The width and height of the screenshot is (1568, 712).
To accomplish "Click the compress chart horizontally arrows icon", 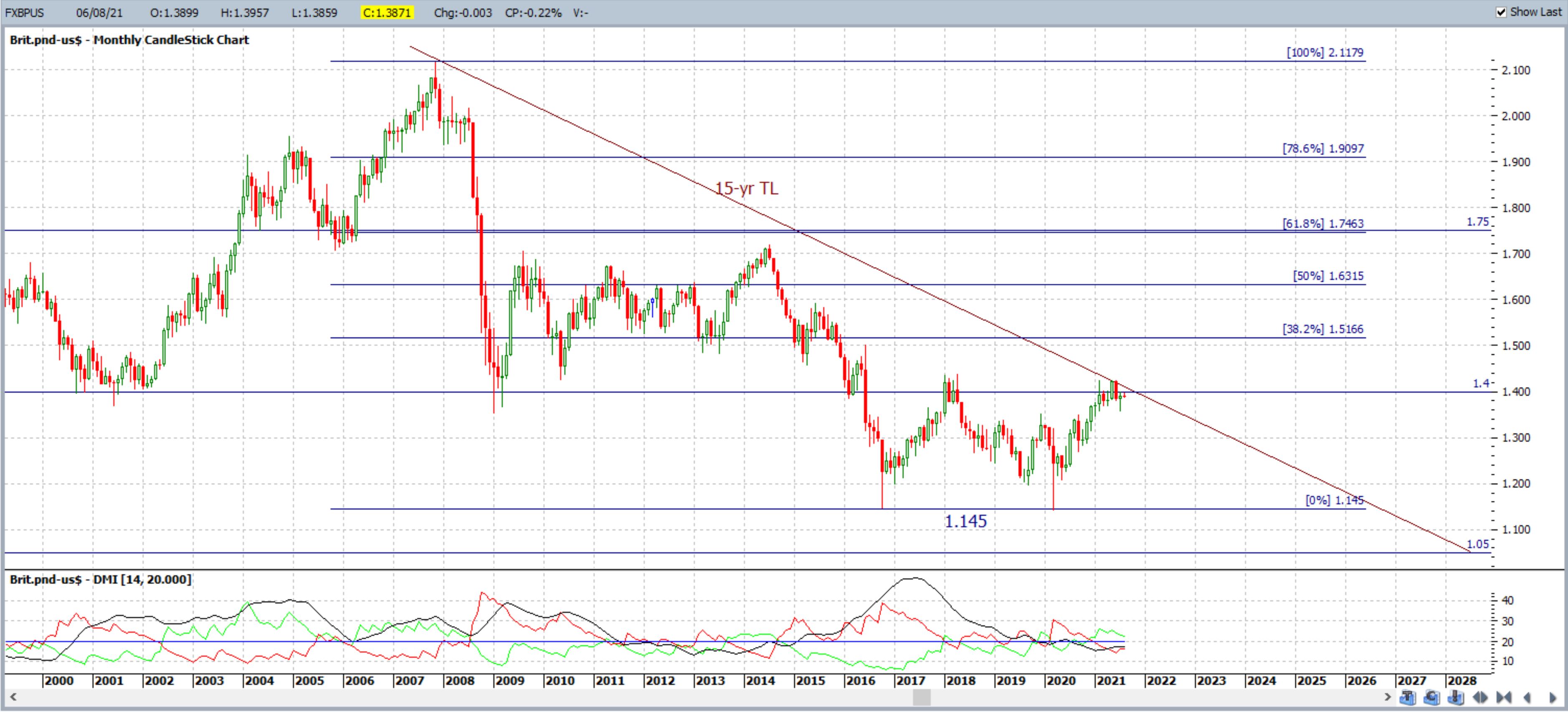I will tap(1504, 697).
